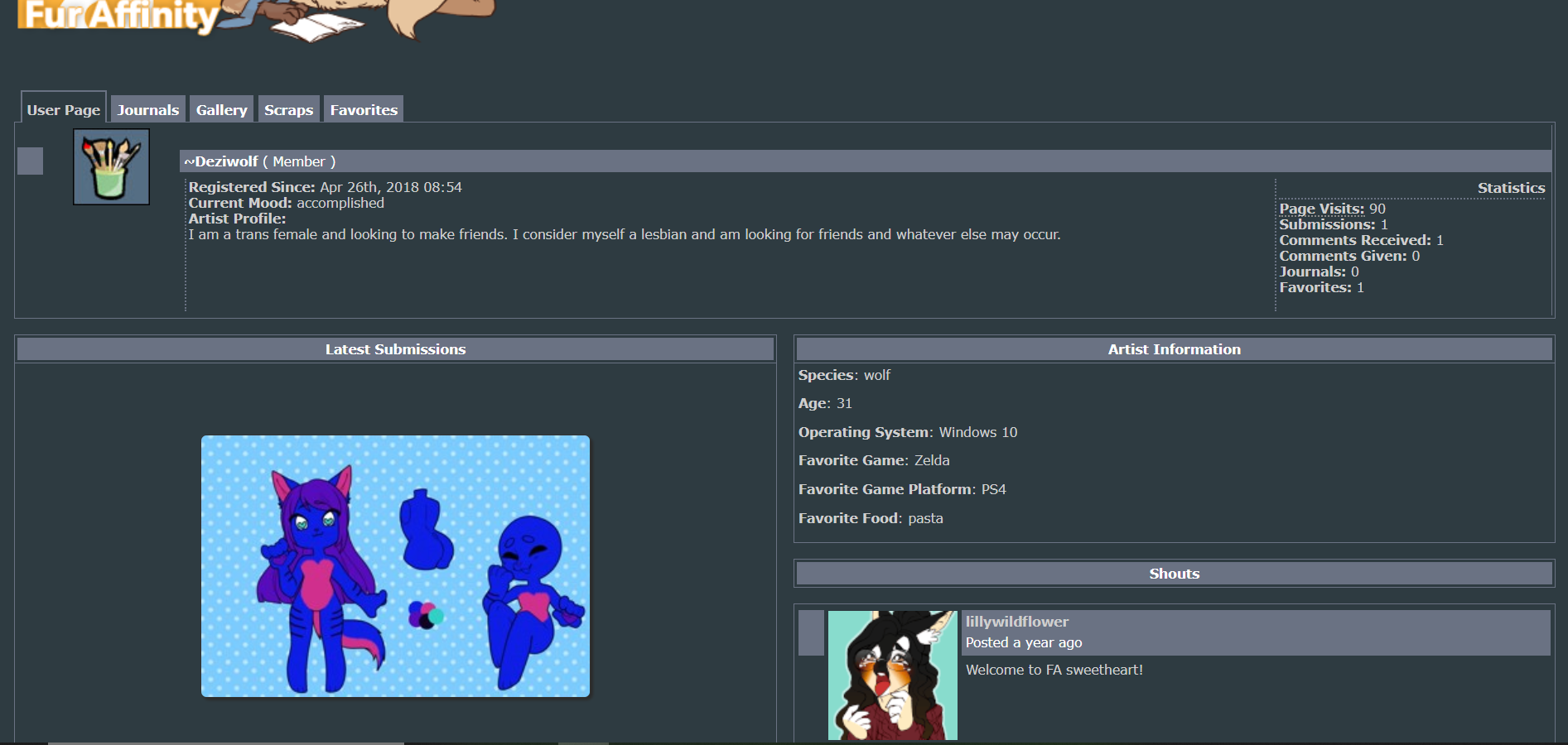Click the ~Deziwolf username heading
This screenshot has width=1568, height=745.
221,161
